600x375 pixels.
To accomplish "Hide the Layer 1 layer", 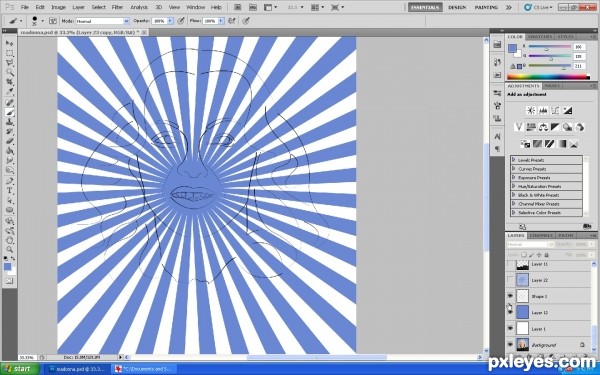I will click(x=510, y=328).
